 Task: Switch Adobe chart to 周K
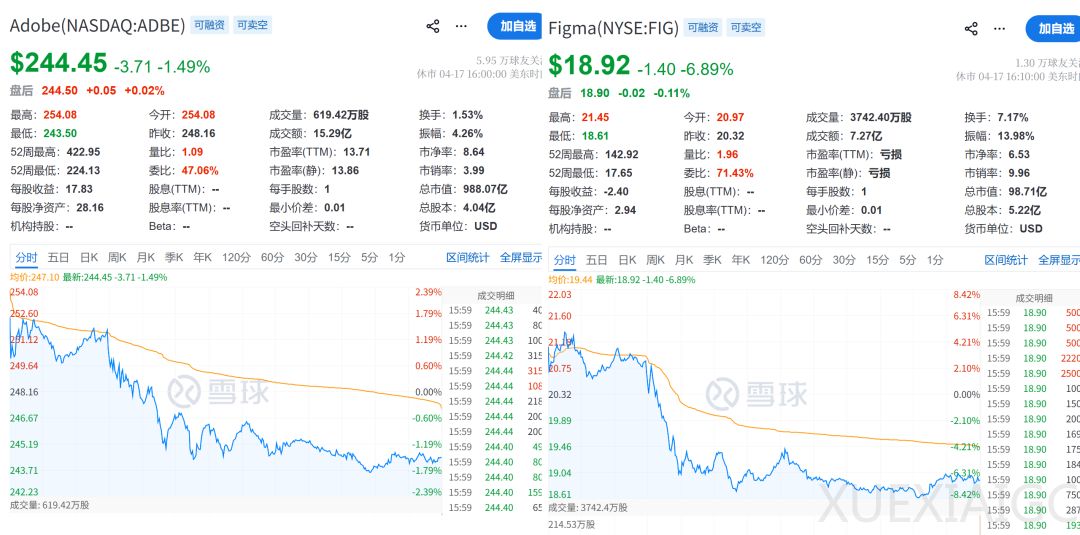[x=117, y=258]
